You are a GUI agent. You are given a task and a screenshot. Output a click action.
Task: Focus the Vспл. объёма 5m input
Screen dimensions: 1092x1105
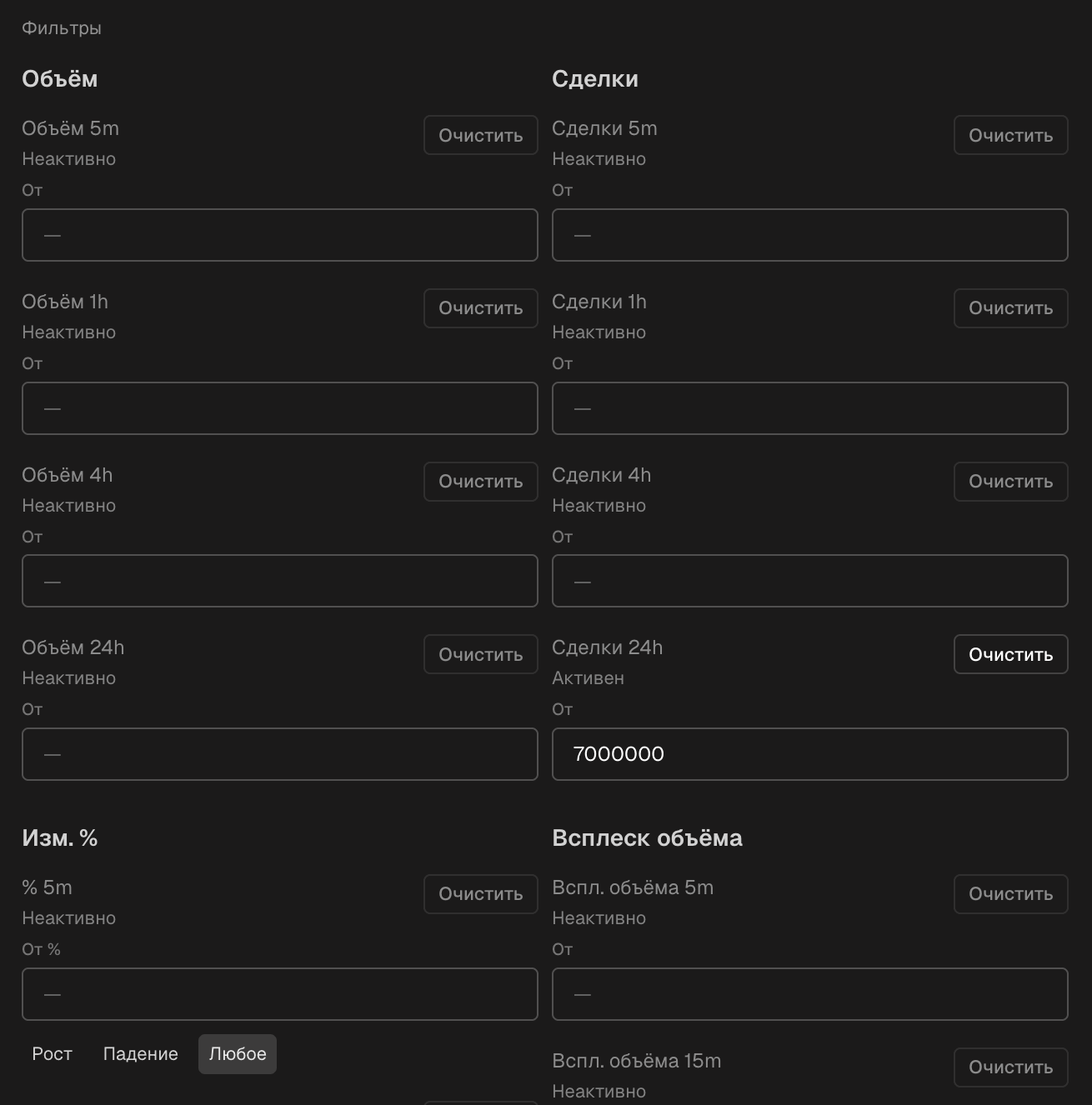click(x=810, y=994)
